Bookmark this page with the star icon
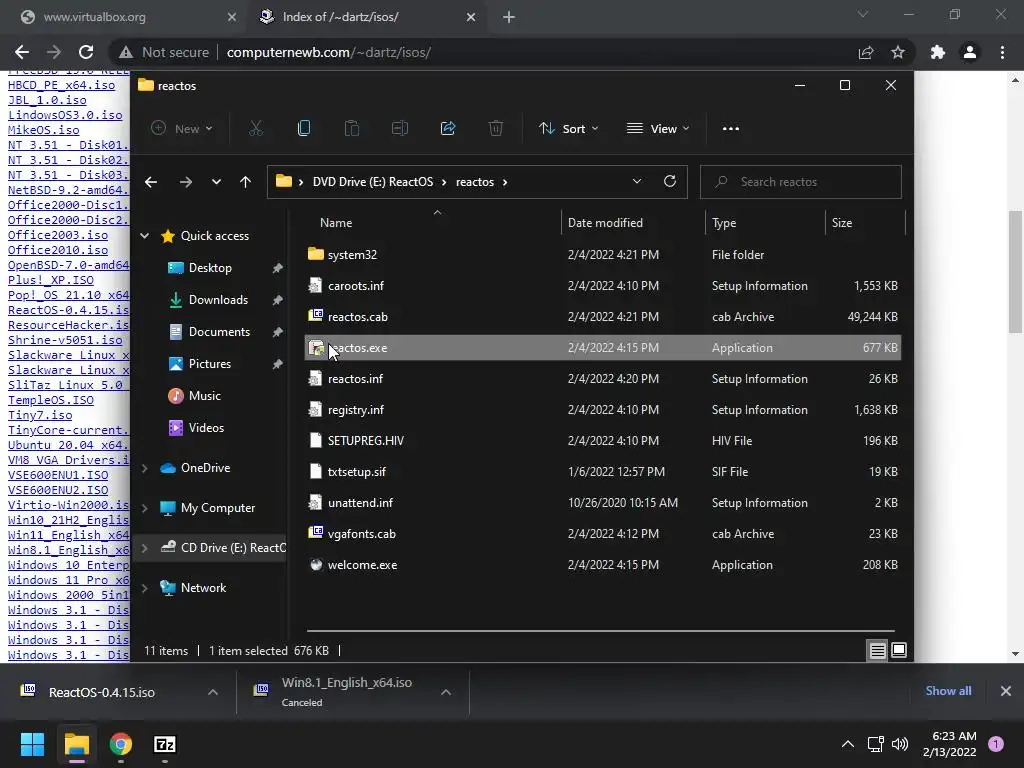1024x768 pixels. [x=898, y=52]
